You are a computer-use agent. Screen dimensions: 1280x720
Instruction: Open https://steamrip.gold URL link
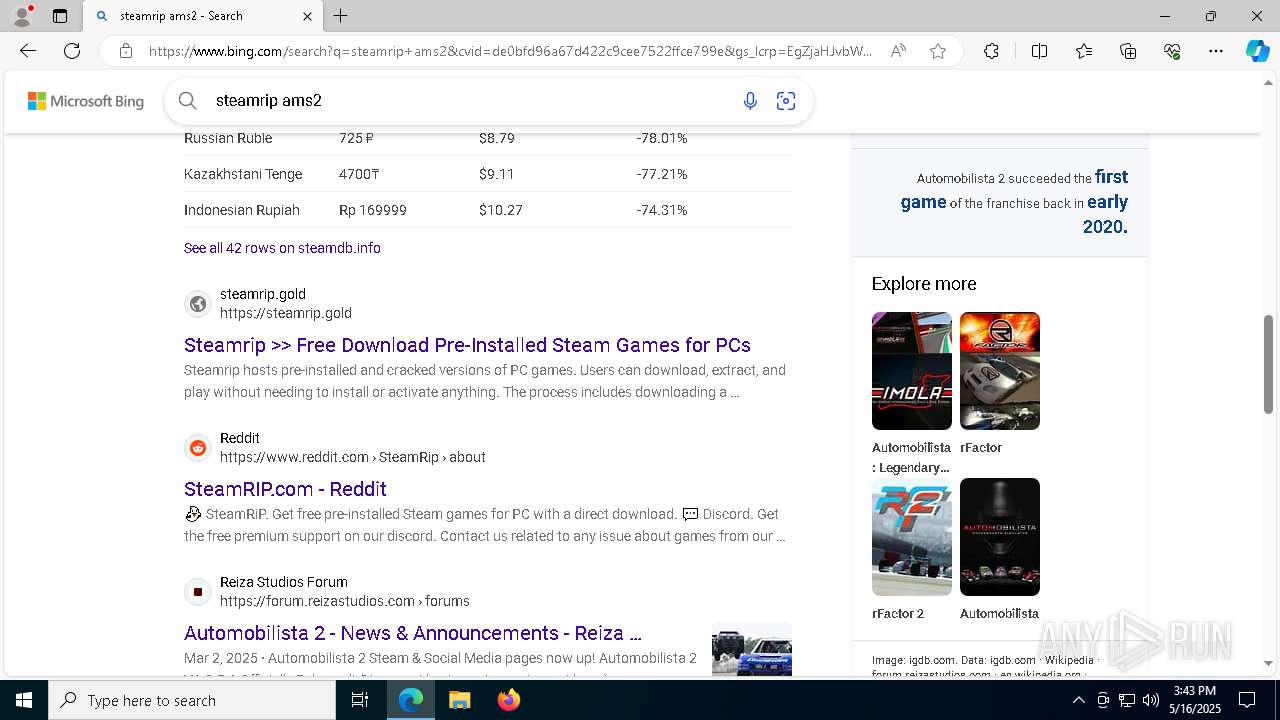286,313
